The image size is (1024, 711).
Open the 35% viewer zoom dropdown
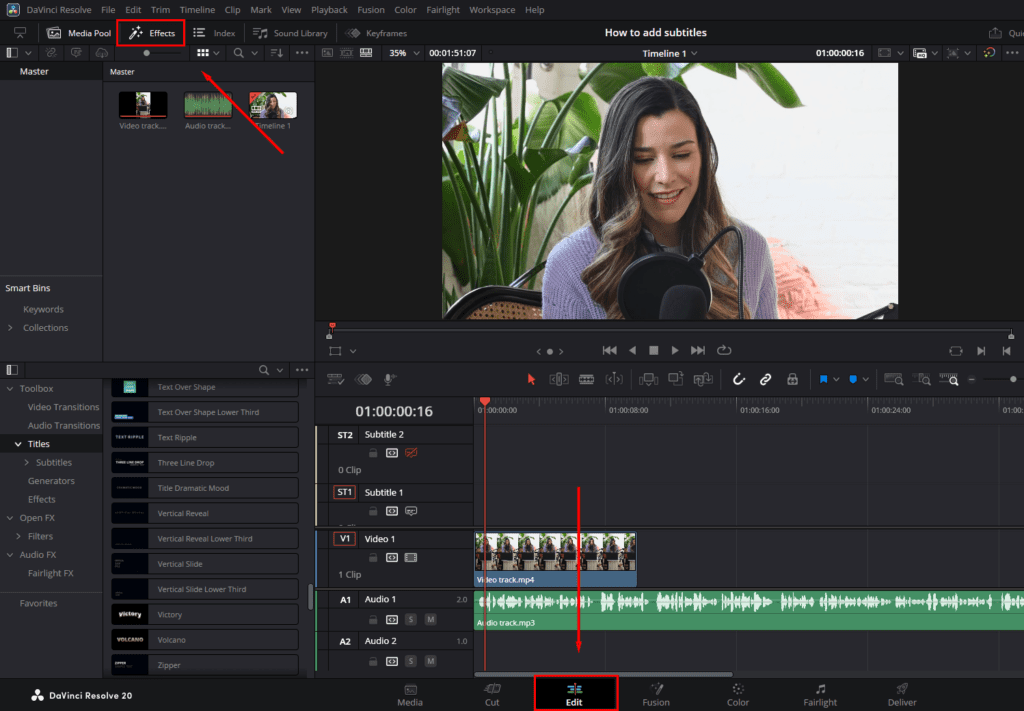coord(403,52)
